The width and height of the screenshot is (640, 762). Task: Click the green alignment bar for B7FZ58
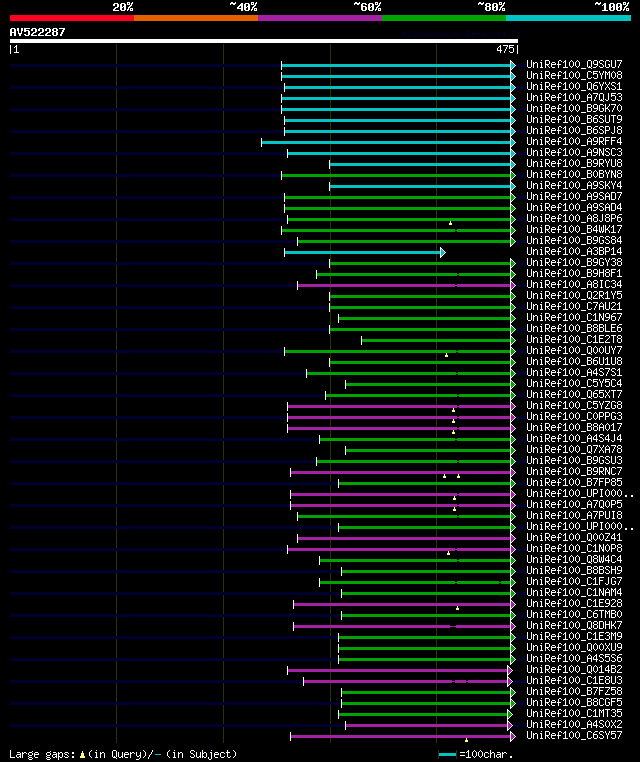coord(426,693)
